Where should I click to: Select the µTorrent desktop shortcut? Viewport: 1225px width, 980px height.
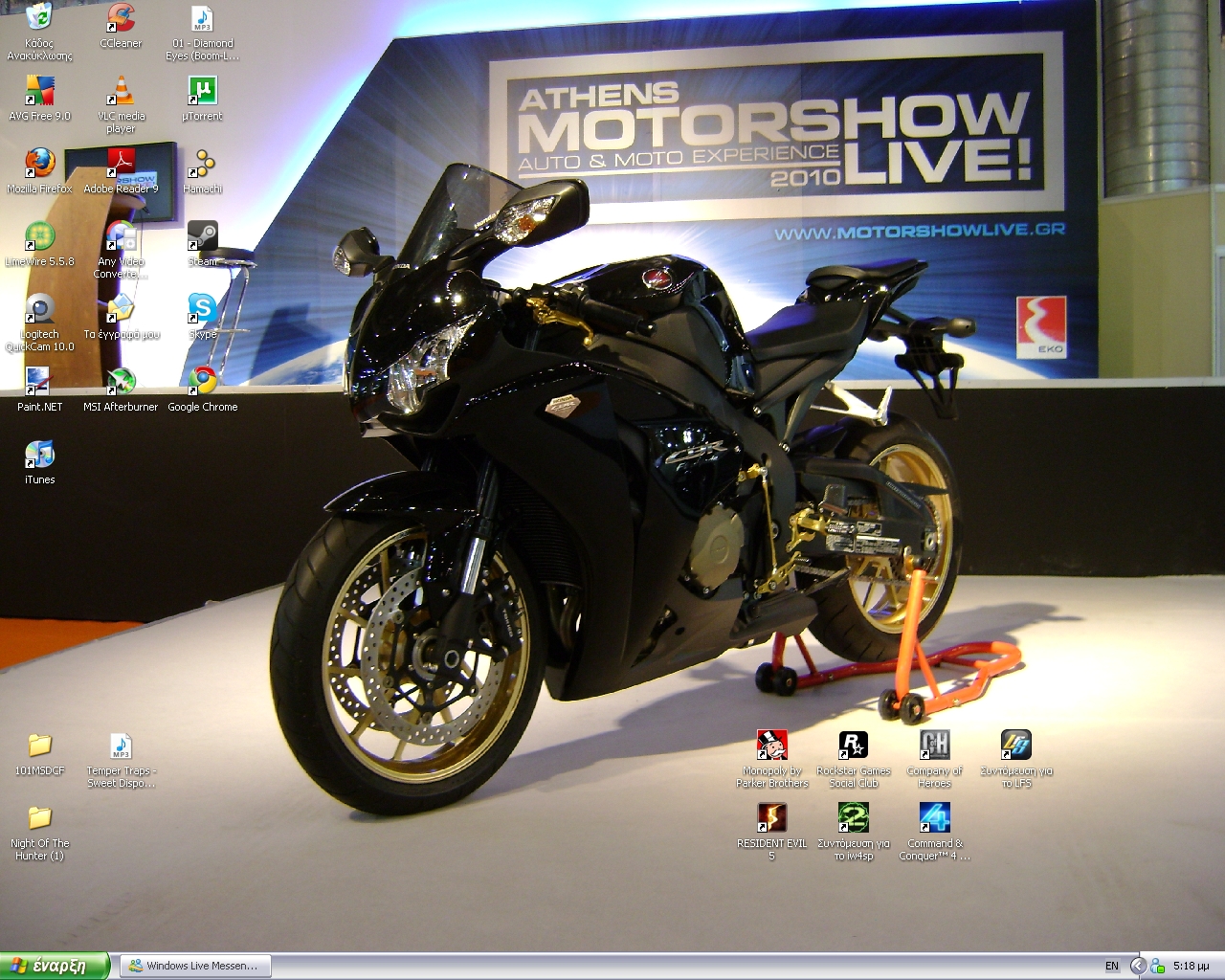[202, 99]
